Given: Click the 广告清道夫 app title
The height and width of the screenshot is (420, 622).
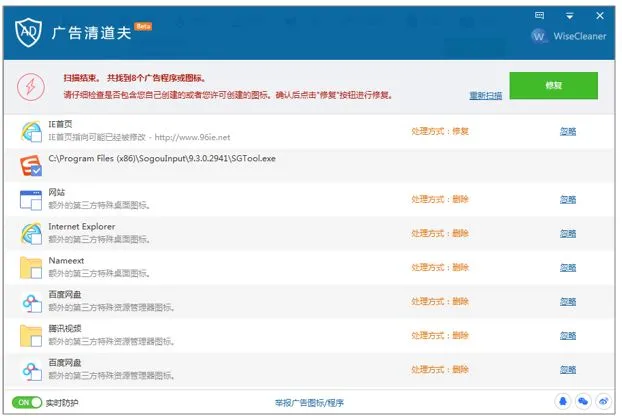Looking at the screenshot, I should [x=91, y=33].
